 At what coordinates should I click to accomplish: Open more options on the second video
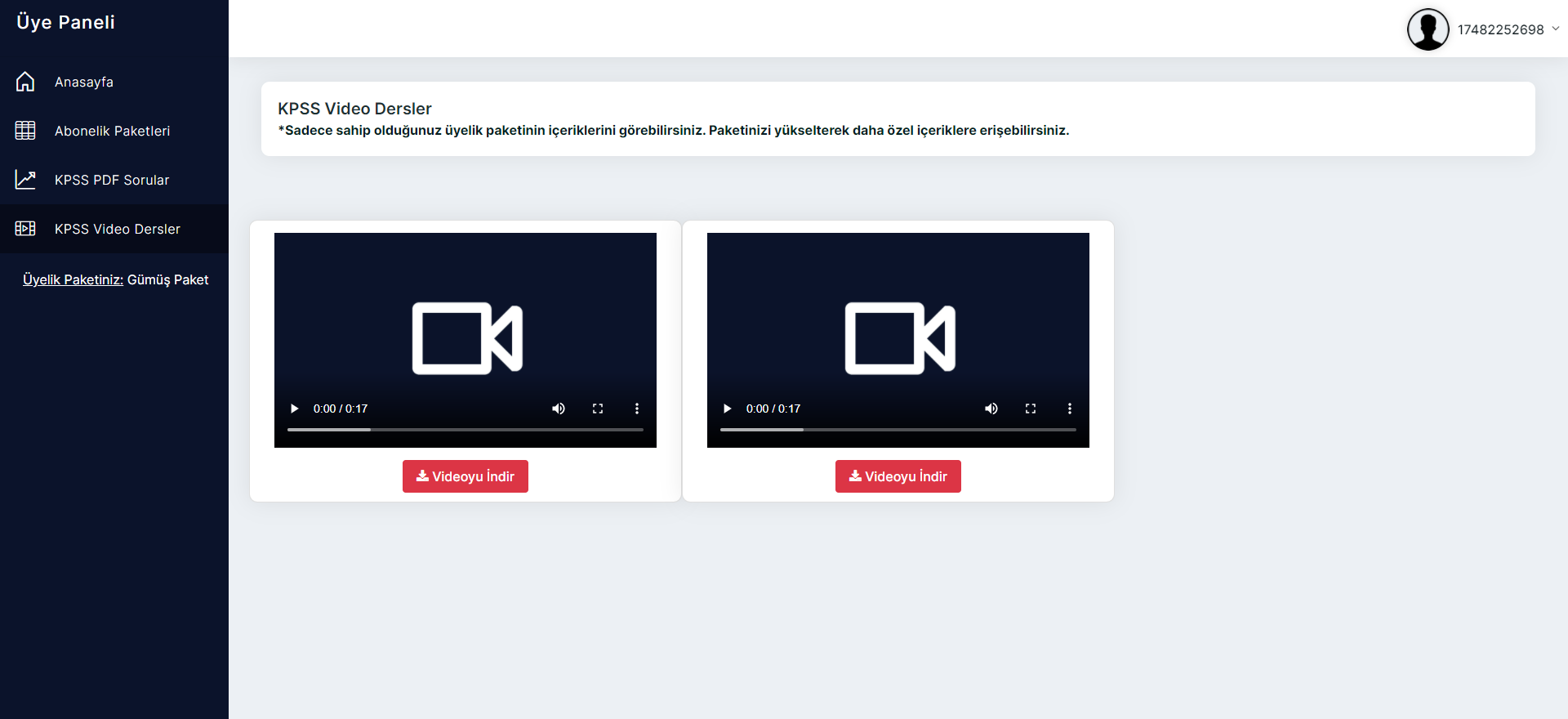coord(1070,409)
